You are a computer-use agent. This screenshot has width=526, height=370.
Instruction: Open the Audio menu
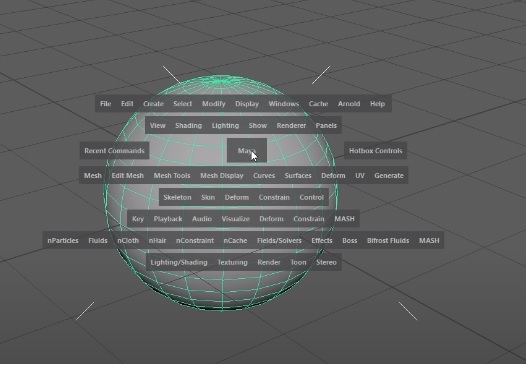click(202, 219)
